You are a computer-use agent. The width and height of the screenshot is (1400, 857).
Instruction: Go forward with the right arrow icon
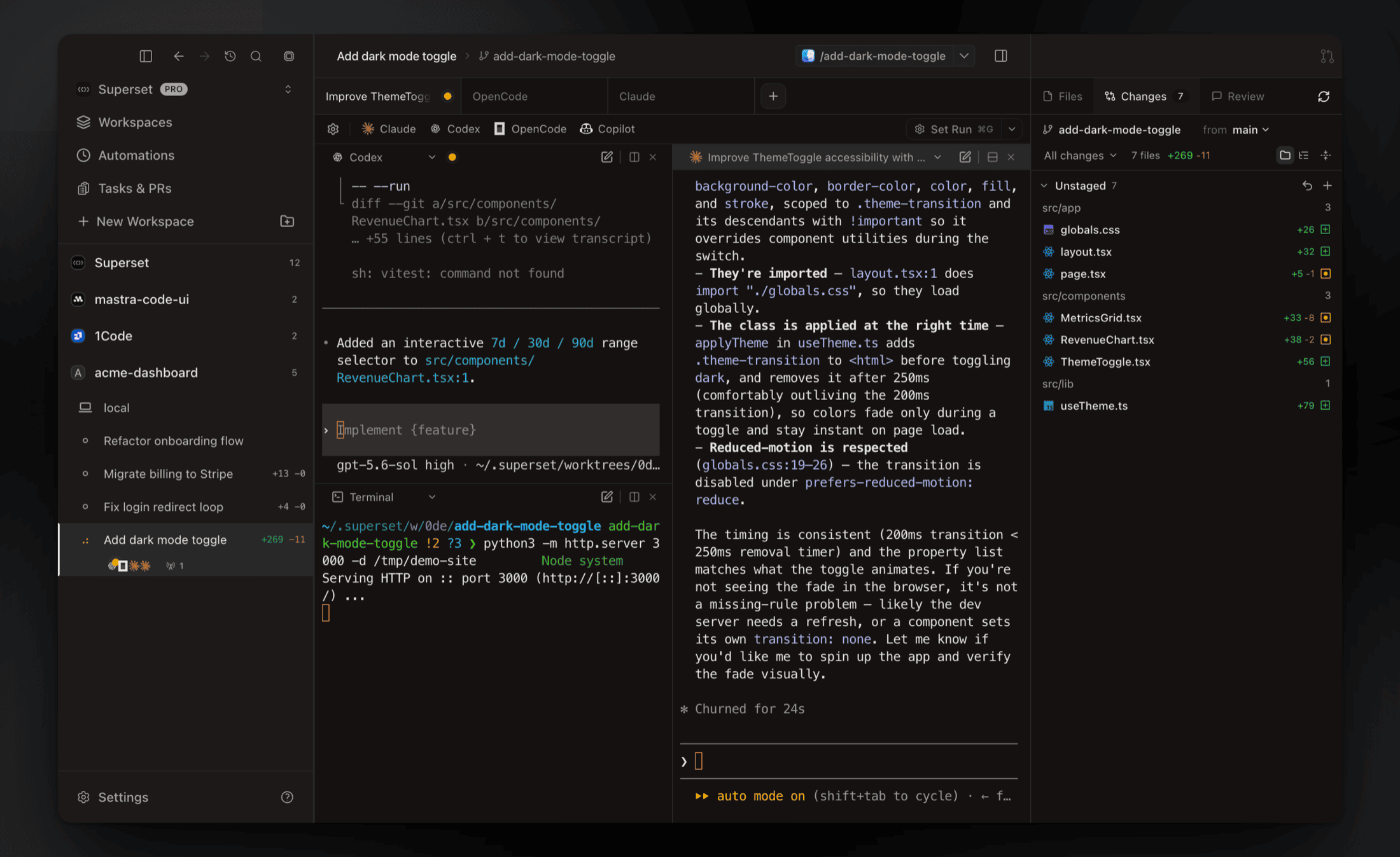pyautogui.click(x=204, y=56)
